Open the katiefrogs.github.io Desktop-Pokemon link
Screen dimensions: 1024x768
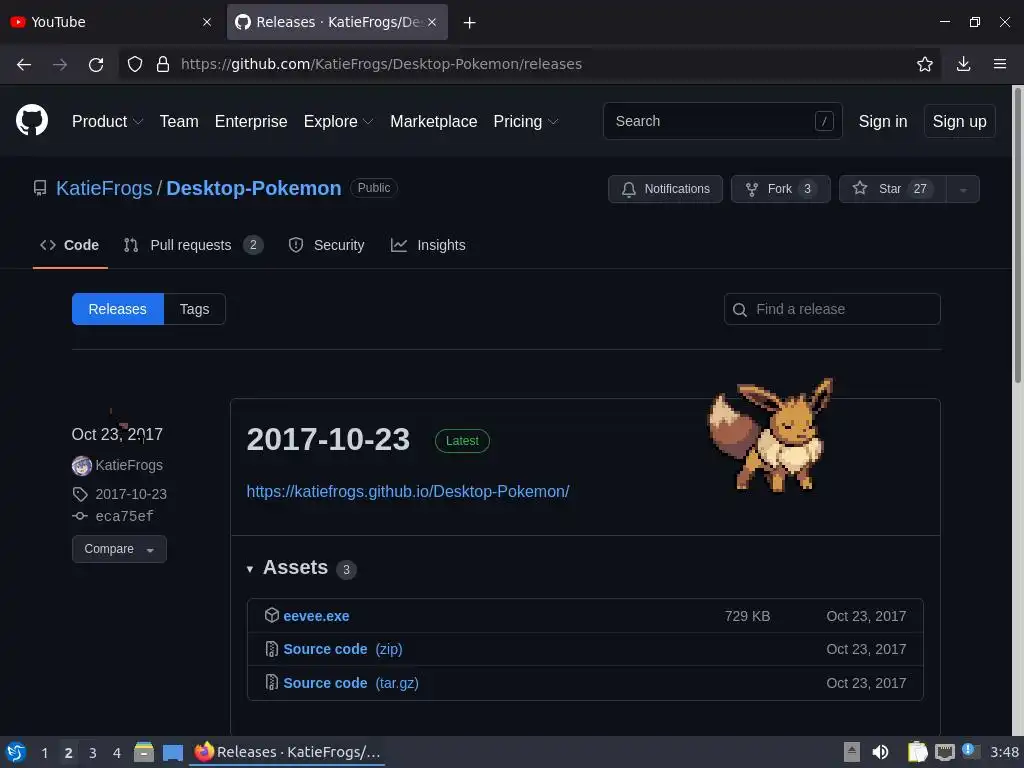[x=408, y=491]
